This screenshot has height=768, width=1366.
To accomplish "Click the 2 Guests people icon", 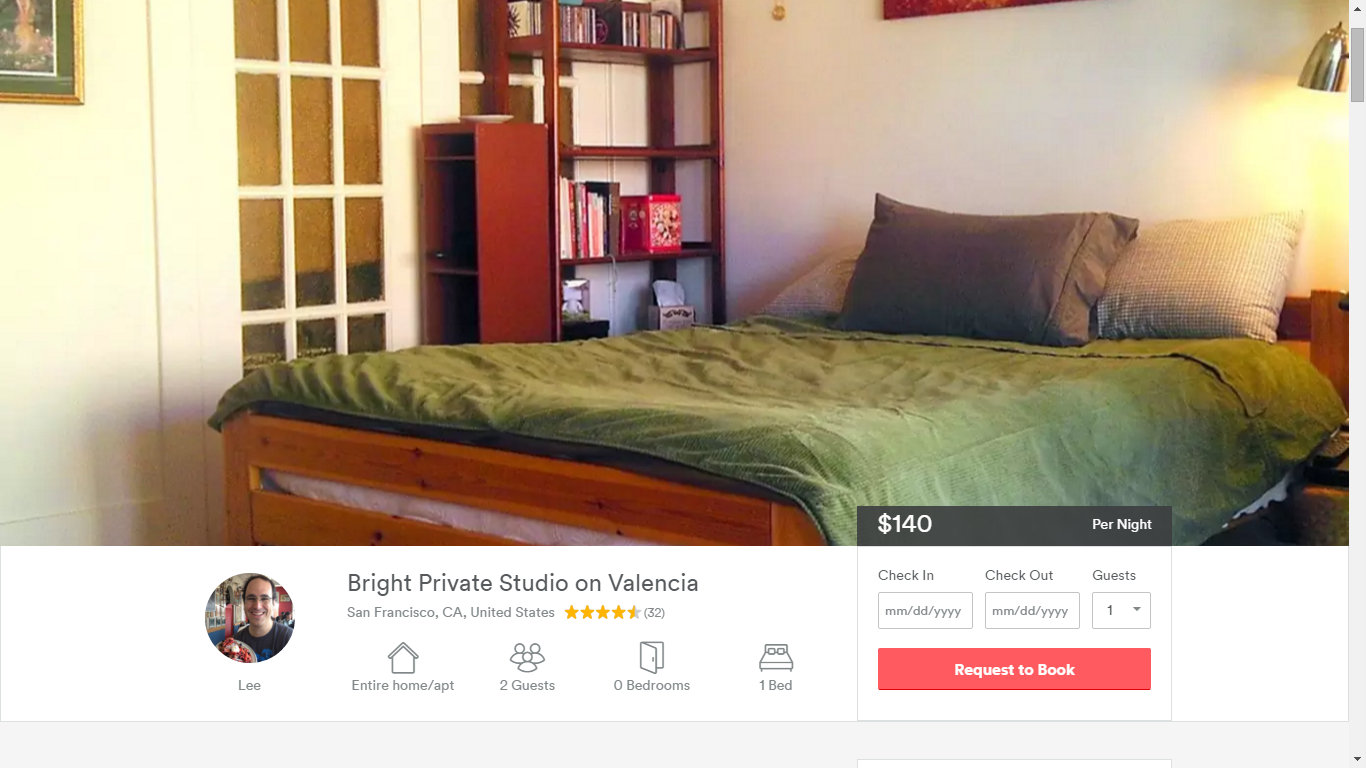I will (x=527, y=657).
